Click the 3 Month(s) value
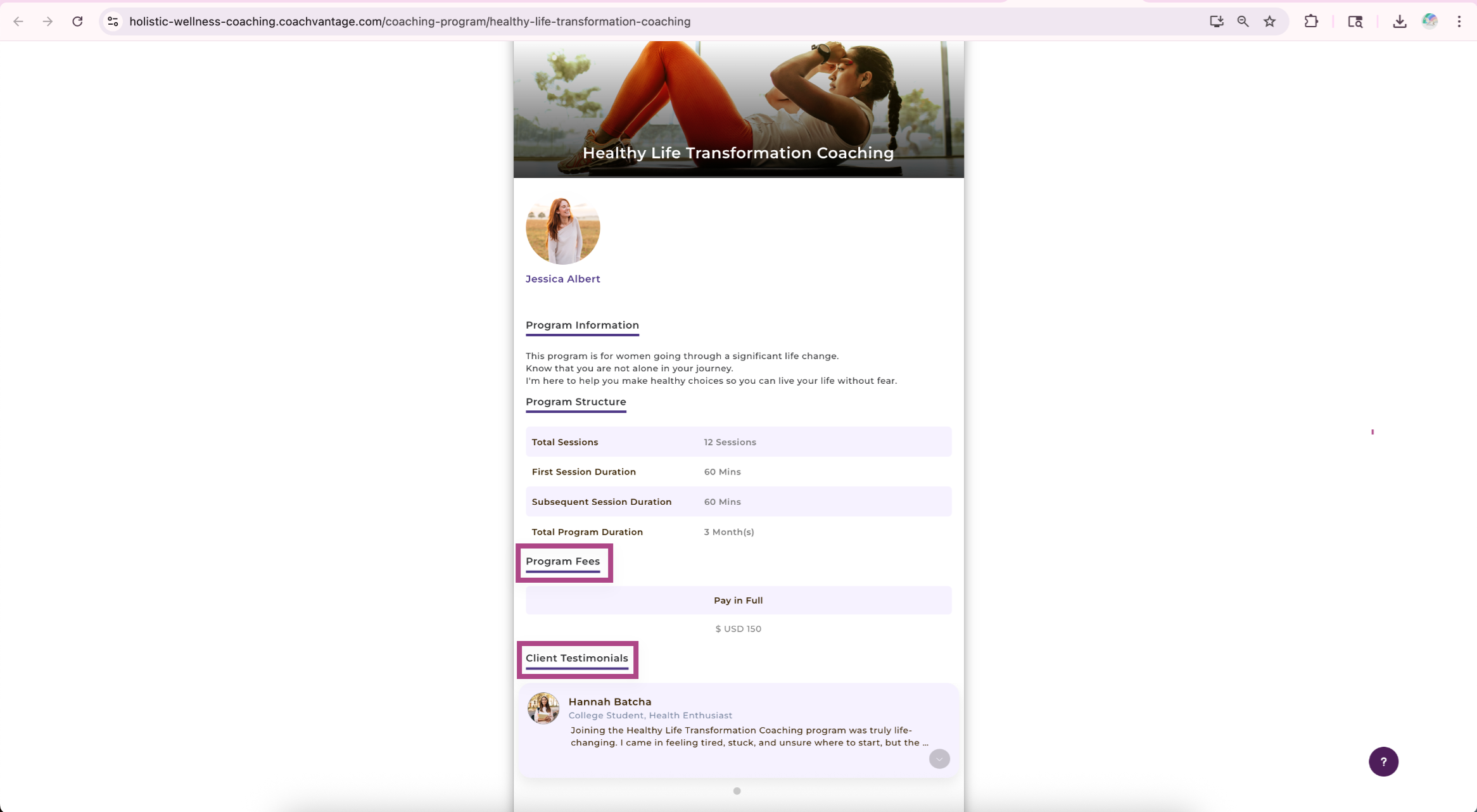 pyautogui.click(x=729, y=532)
